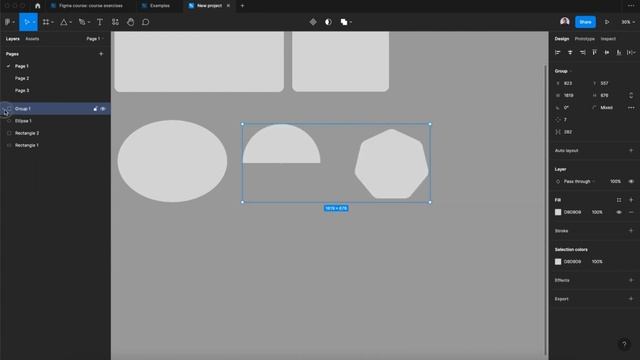Open the Group type dropdown
640x360 pixels.
click(563, 71)
